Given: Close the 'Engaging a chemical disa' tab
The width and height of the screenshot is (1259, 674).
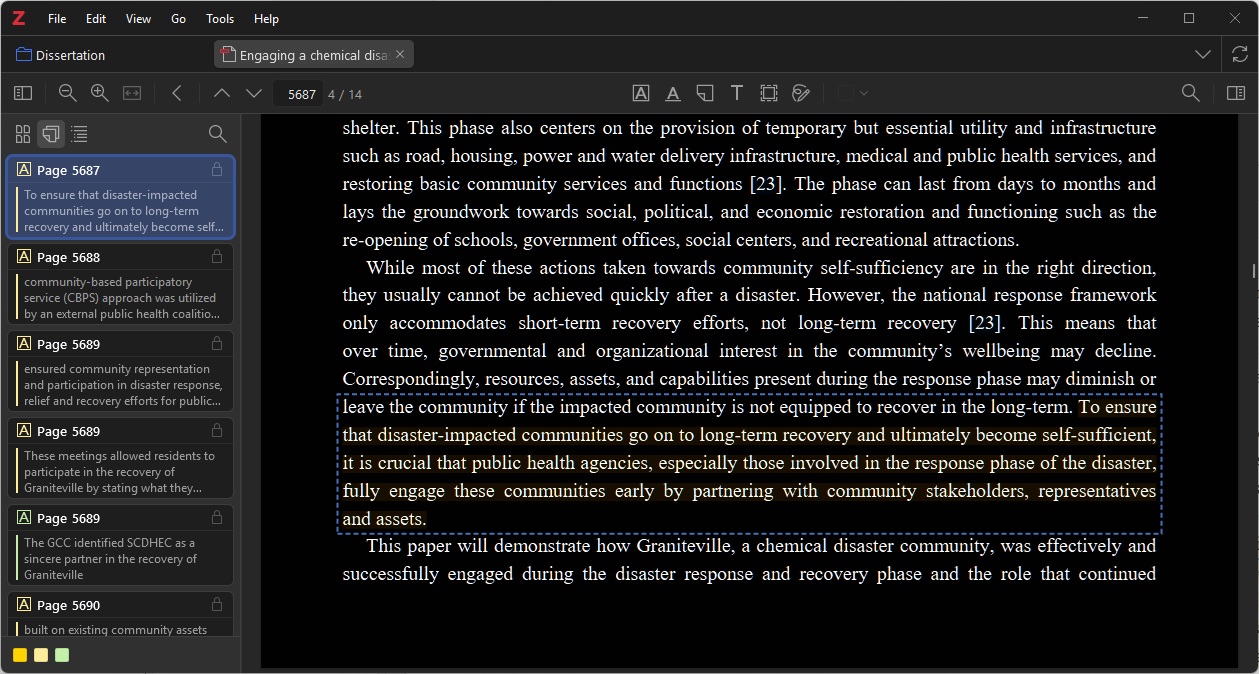Looking at the screenshot, I should [400, 54].
